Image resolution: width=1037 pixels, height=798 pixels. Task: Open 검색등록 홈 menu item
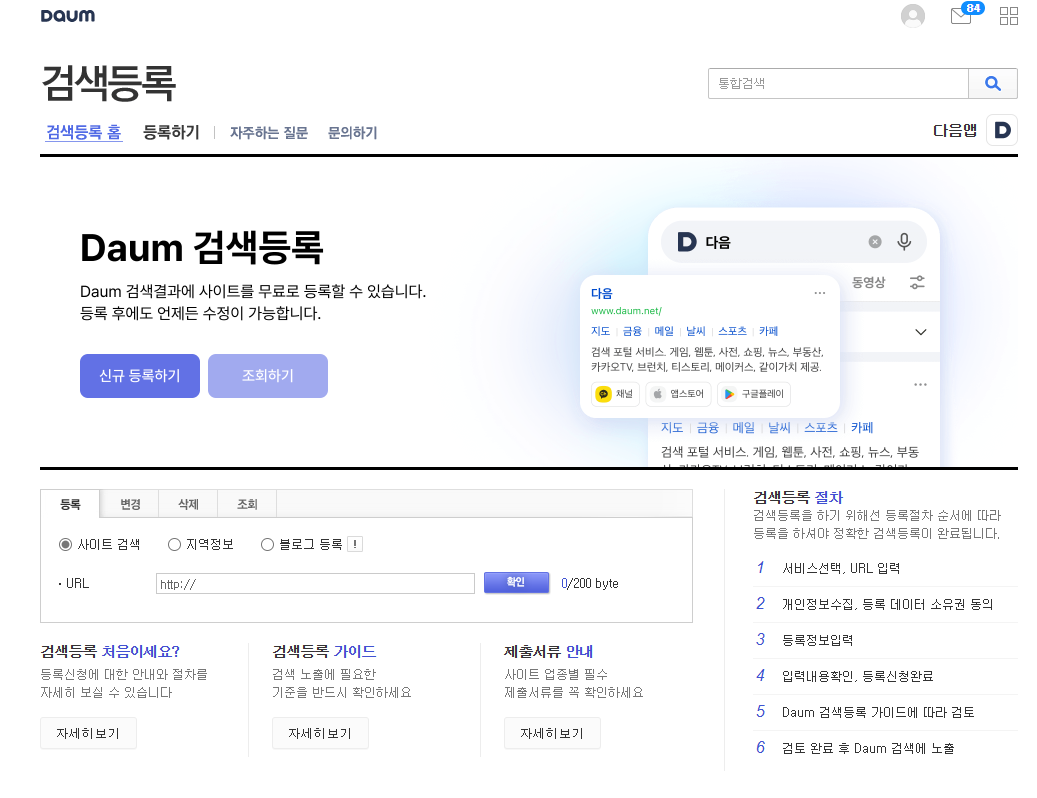[83, 132]
